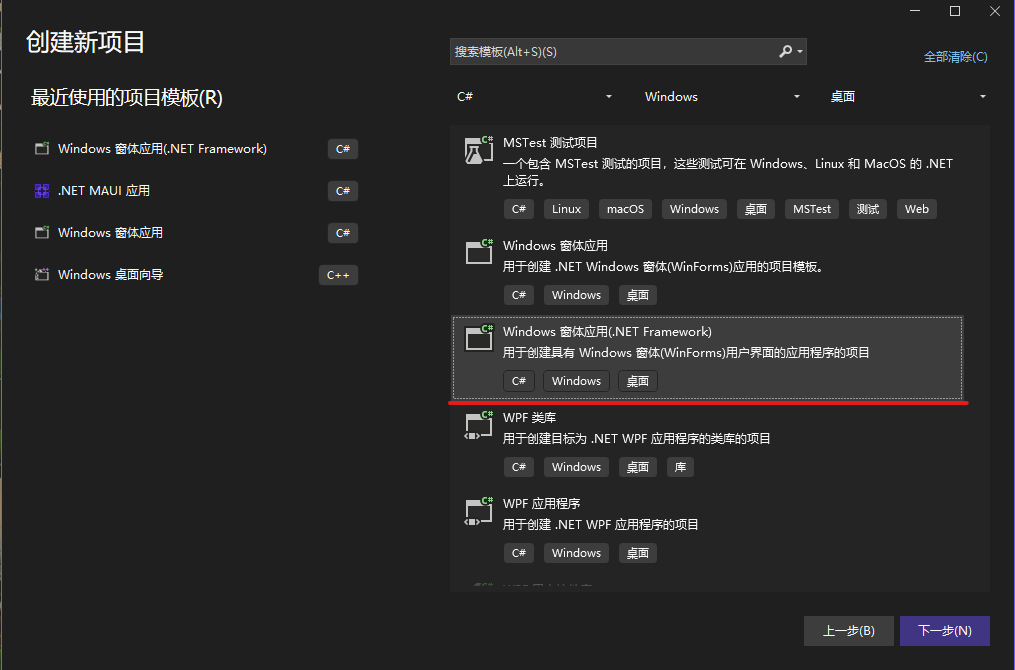Click the 全部清除(C) link
This screenshot has width=1015, height=670.
click(955, 57)
